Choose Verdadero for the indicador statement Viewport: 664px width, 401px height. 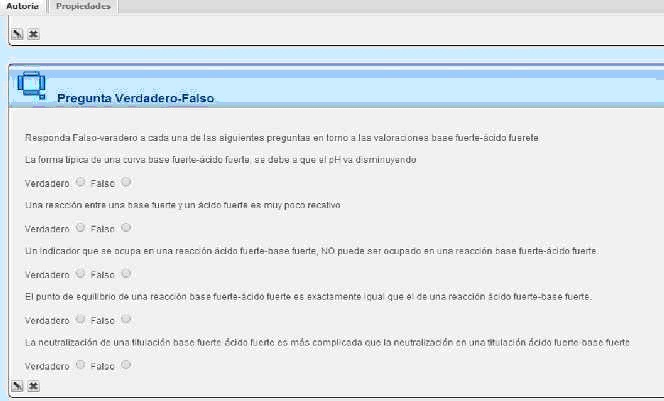[x=80, y=273]
